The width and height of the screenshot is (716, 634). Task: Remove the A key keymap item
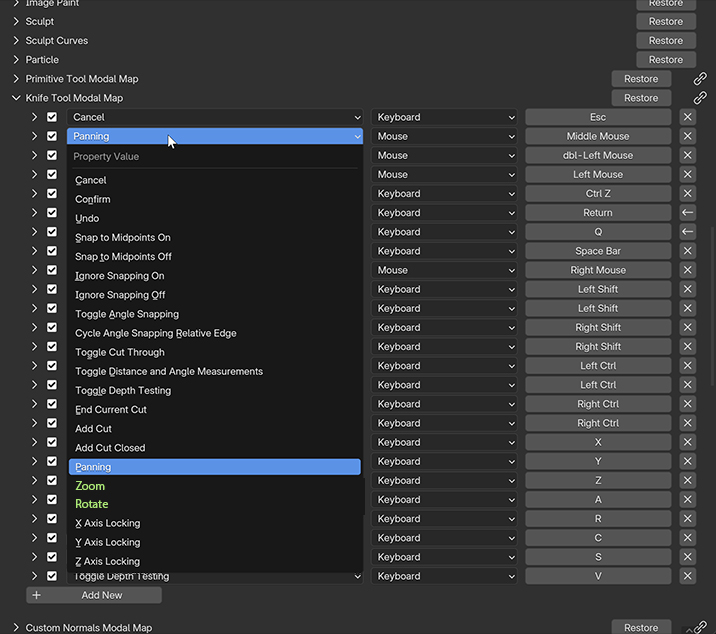[x=687, y=500]
